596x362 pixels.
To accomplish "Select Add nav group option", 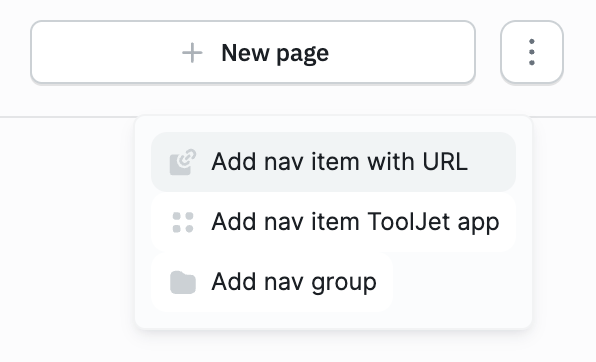I will pyautogui.click(x=272, y=282).
